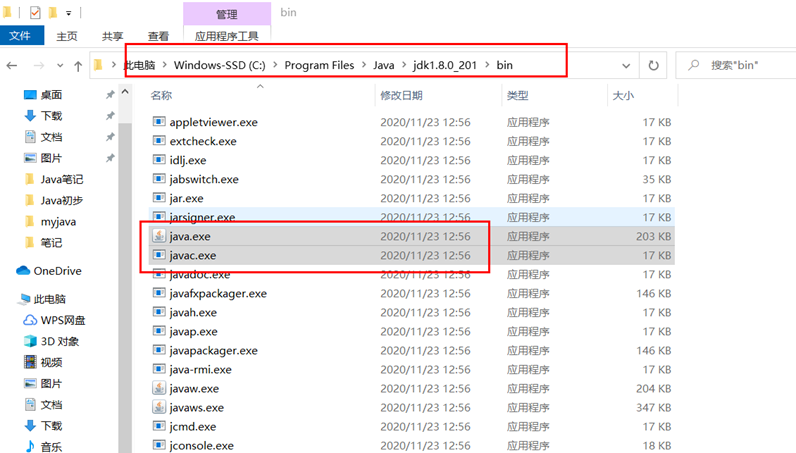Click the pin icon beside 桌面
Image resolution: width=796 pixels, height=453 pixels.
(110, 94)
